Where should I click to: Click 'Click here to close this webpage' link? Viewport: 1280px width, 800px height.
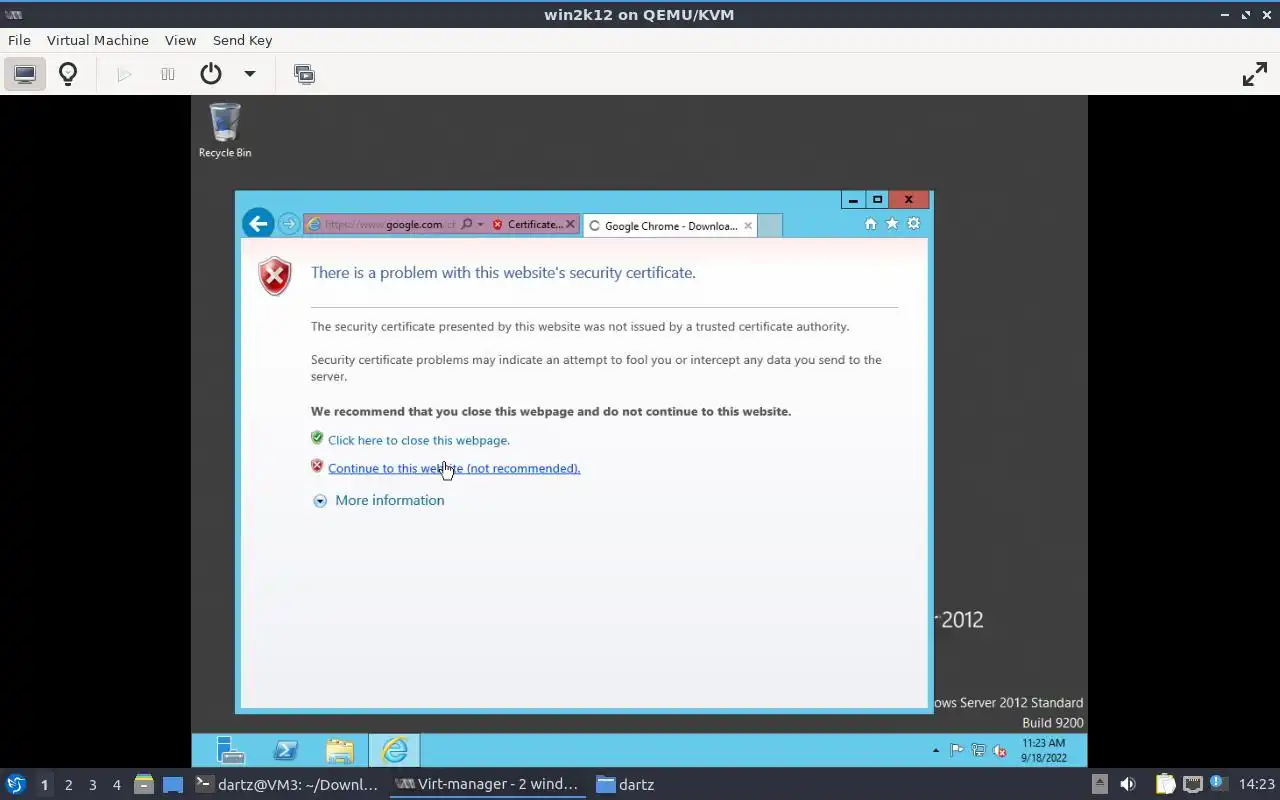point(419,440)
